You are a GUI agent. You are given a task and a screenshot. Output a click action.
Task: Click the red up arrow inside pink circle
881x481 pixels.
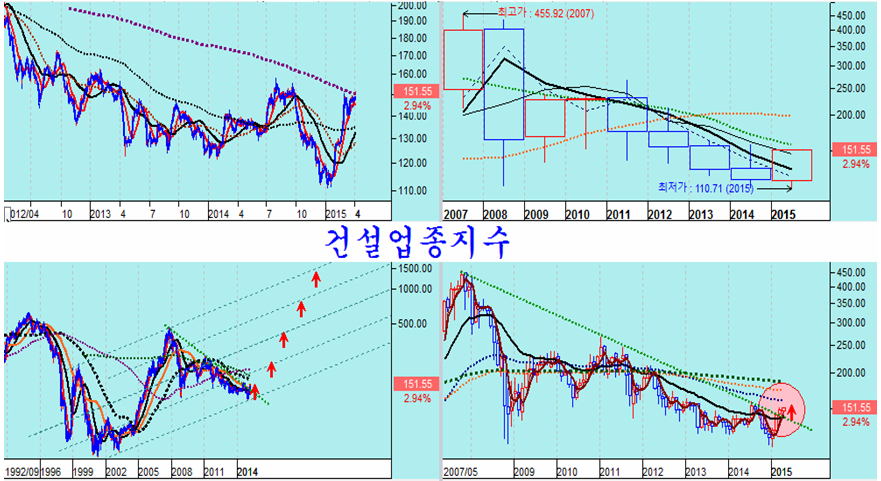pos(792,410)
